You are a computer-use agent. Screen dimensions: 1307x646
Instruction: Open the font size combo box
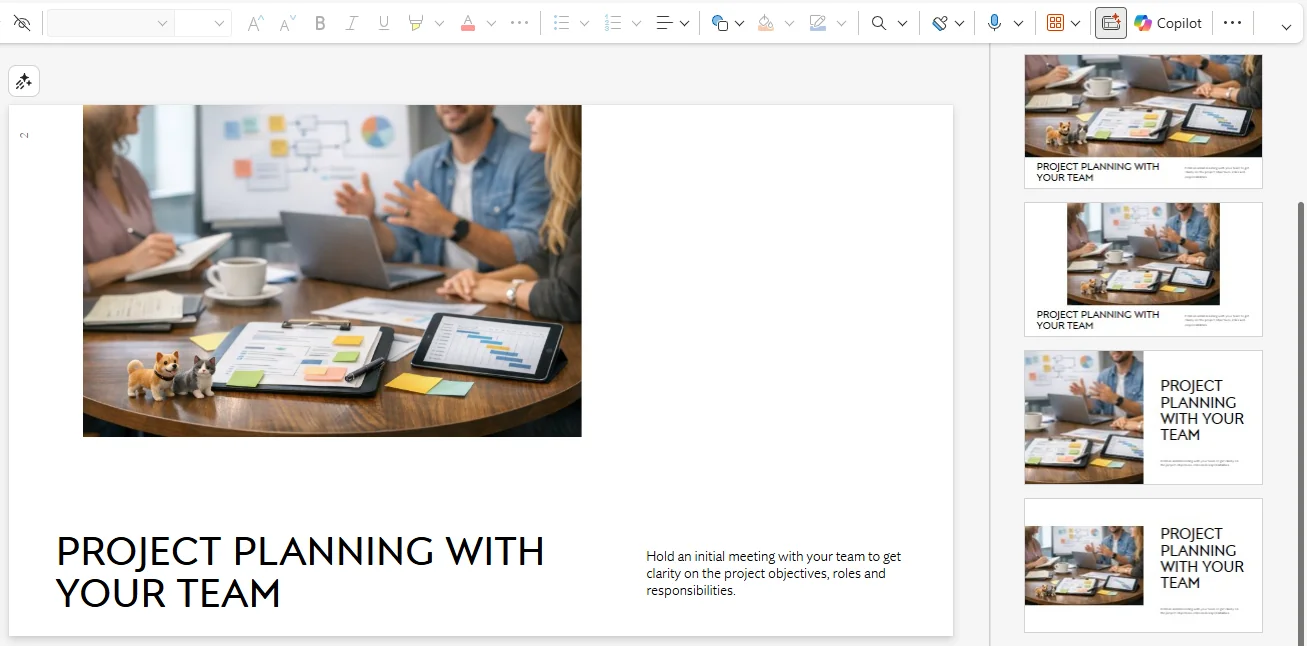pos(202,23)
